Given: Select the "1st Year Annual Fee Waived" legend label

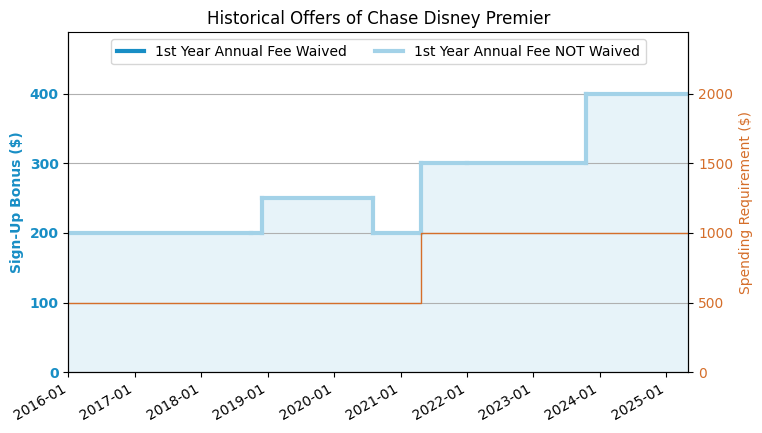Looking at the screenshot, I should [250, 52].
